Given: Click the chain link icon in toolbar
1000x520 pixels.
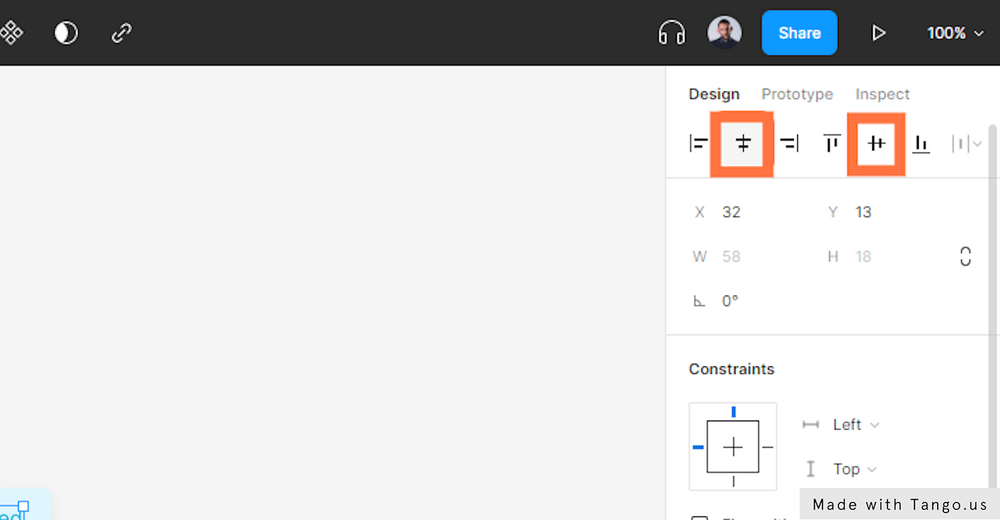Looking at the screenshot, I should point(122,33).
